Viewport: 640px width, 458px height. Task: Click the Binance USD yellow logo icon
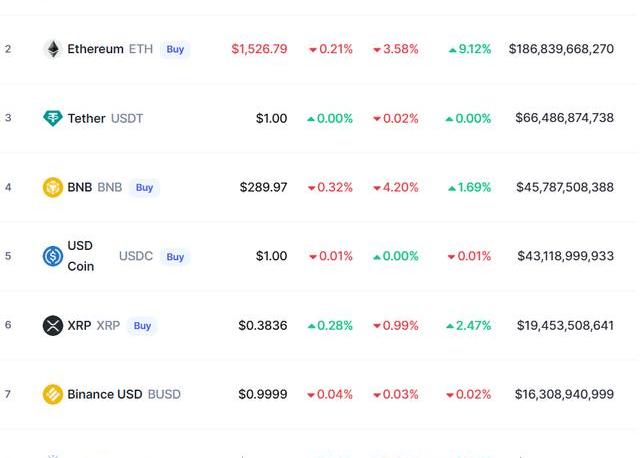[53, 394]
